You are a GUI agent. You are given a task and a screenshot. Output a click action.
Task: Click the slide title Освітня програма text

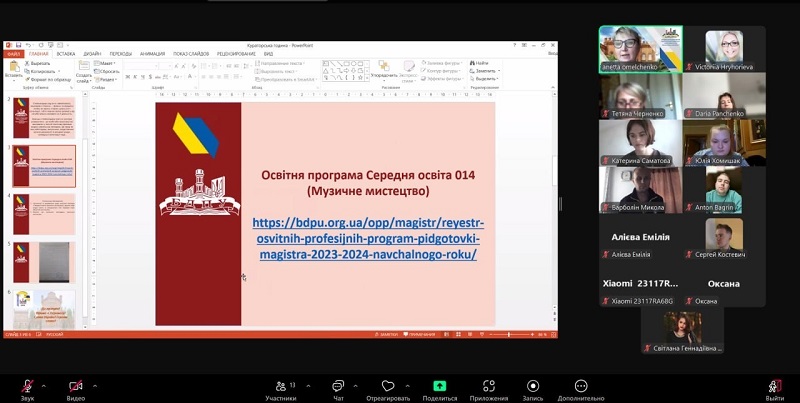[x=368, y=183]
